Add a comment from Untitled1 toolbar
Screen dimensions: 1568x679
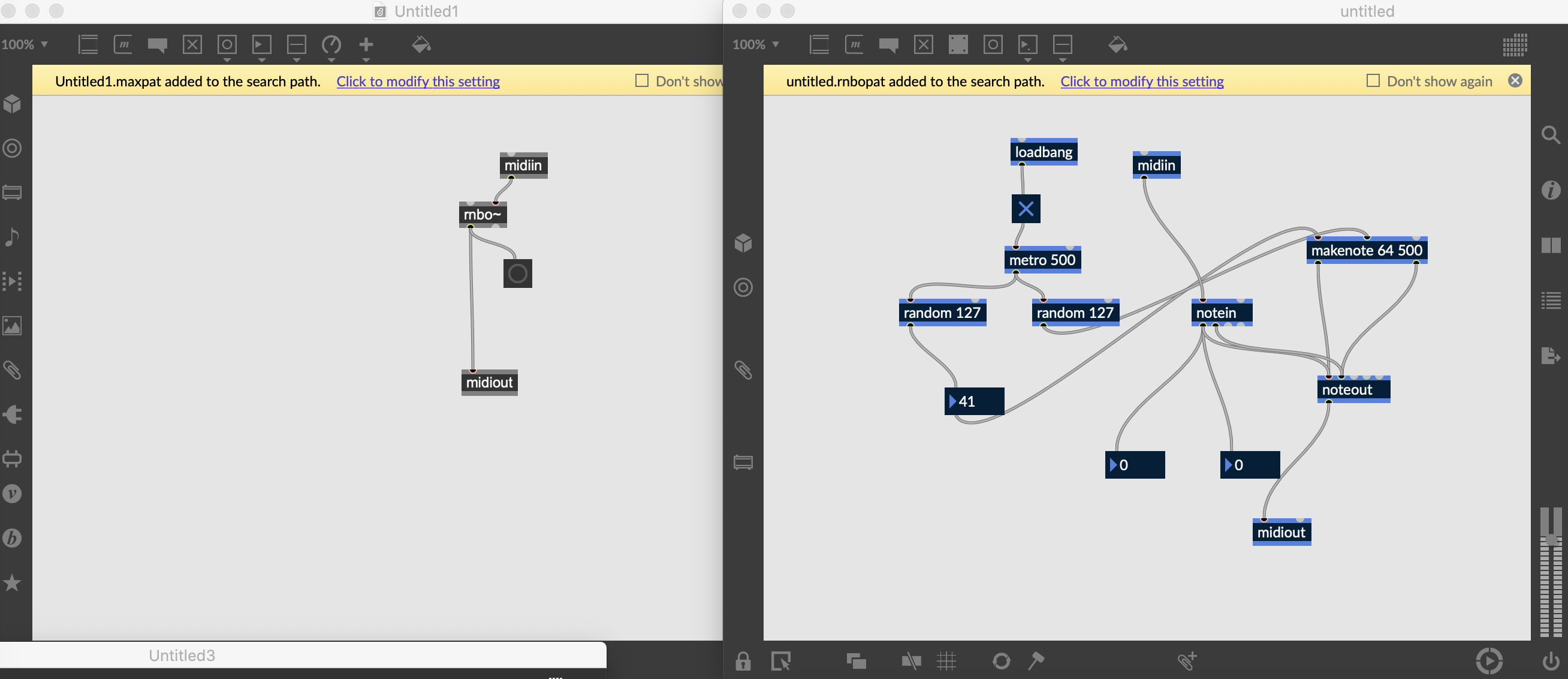click(158, 45)
